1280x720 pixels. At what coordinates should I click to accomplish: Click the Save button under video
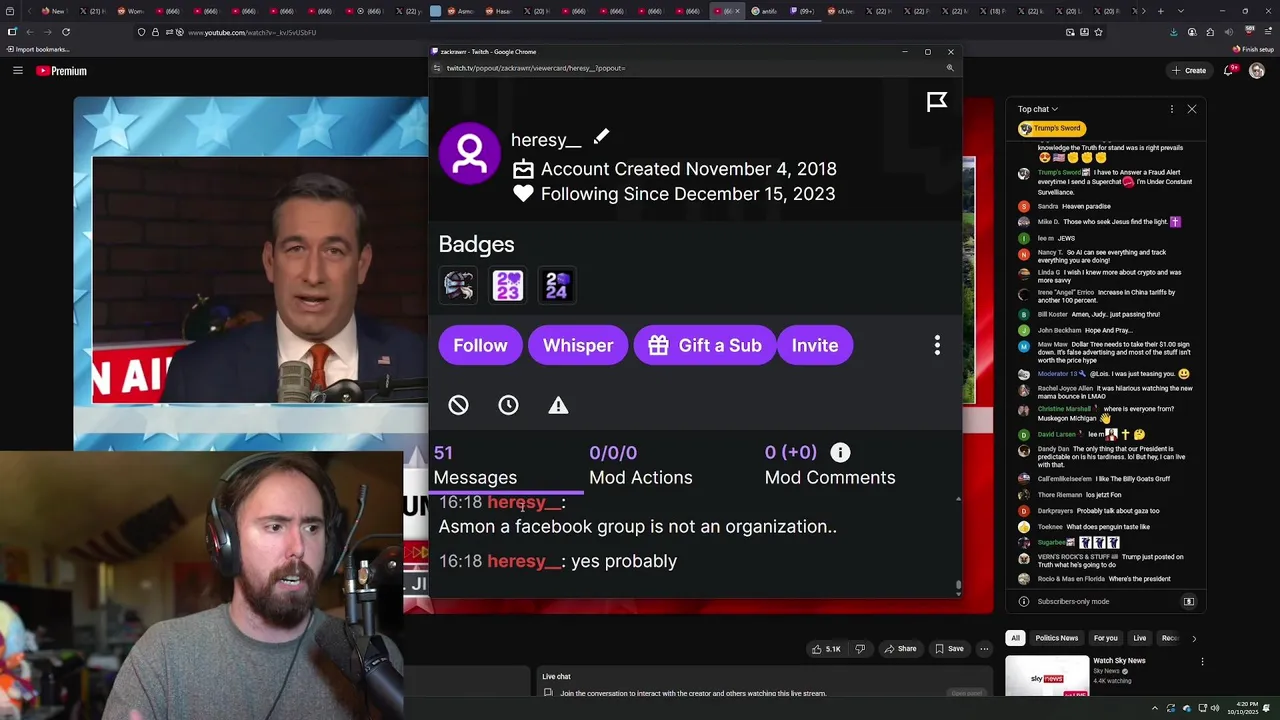tap(949, 649)
